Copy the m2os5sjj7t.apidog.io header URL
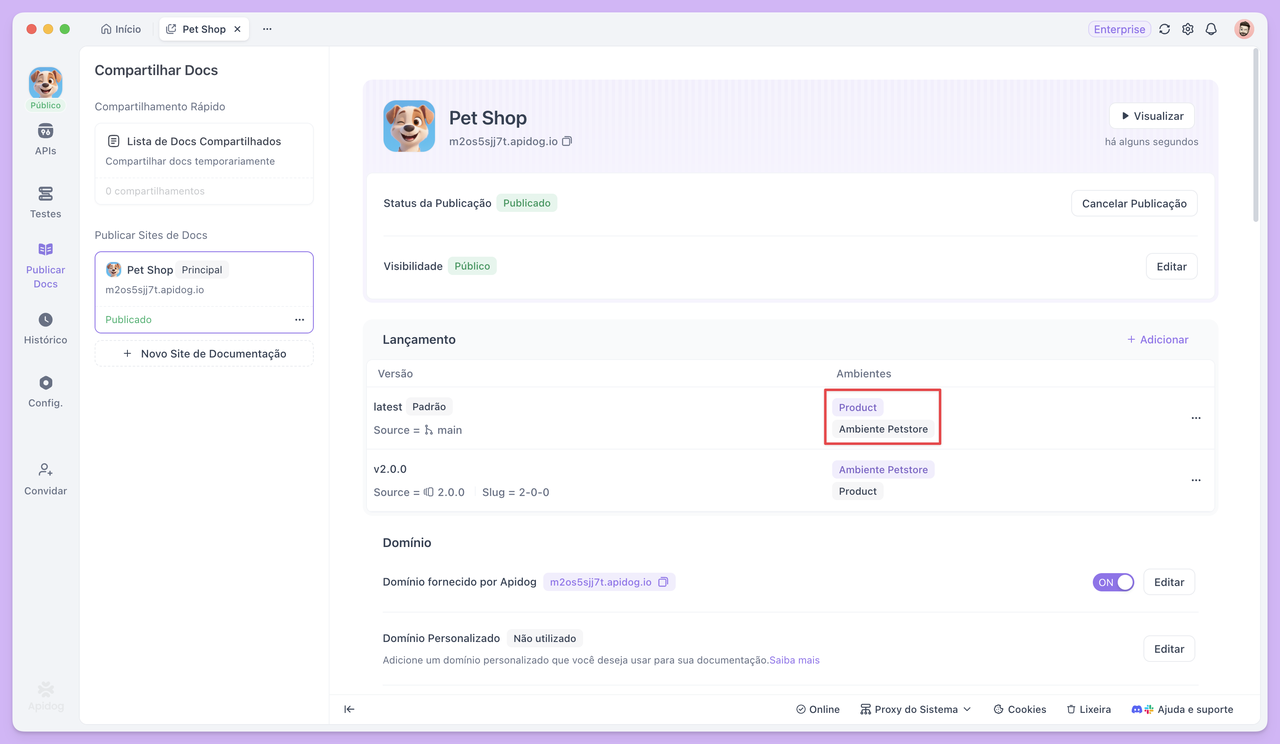The width and height of the screenshot is (1280, 744). [x=567, y=142]
